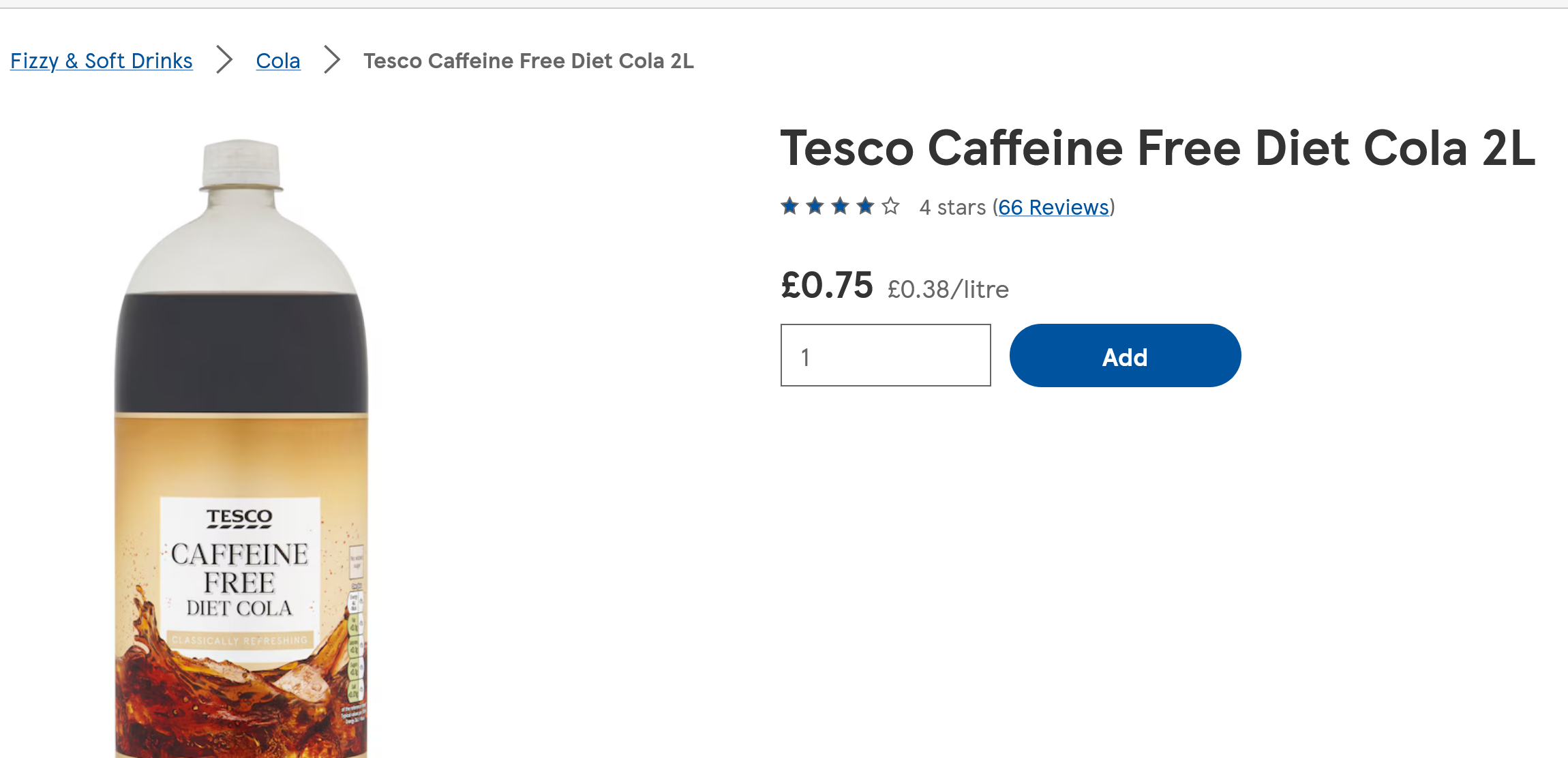1568x758 pixels.
Task: Go to the Cola category breadcrumb
Action: (278, 61)
